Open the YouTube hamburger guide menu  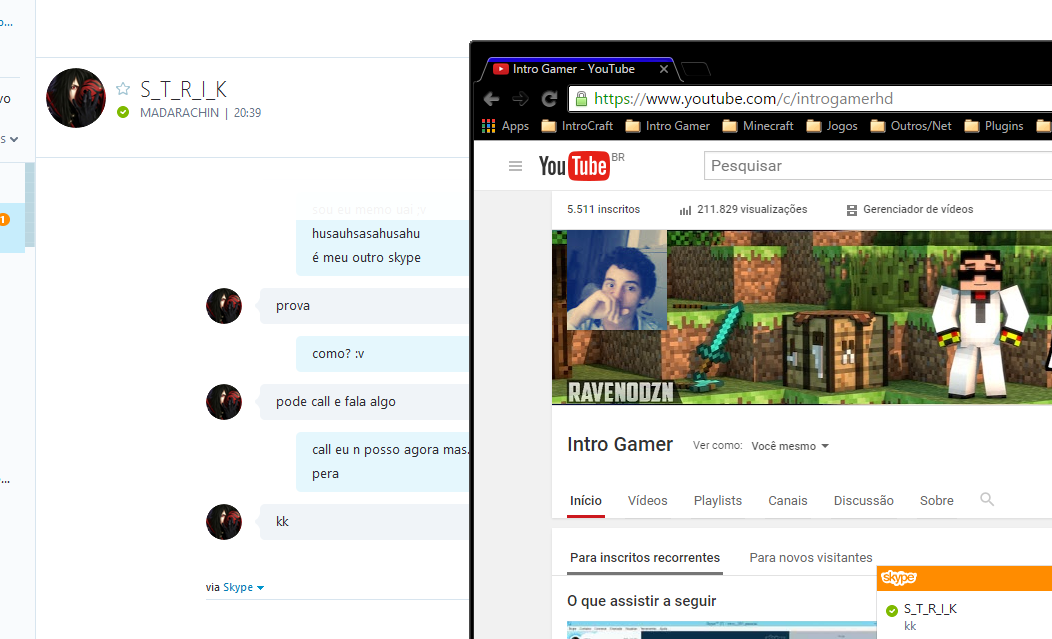515,166
